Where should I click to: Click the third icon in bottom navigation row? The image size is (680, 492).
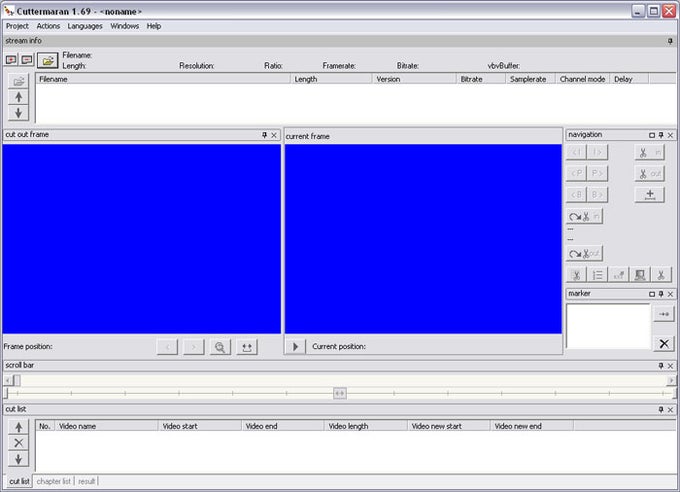pyautogui.click(x=619, y=275)
